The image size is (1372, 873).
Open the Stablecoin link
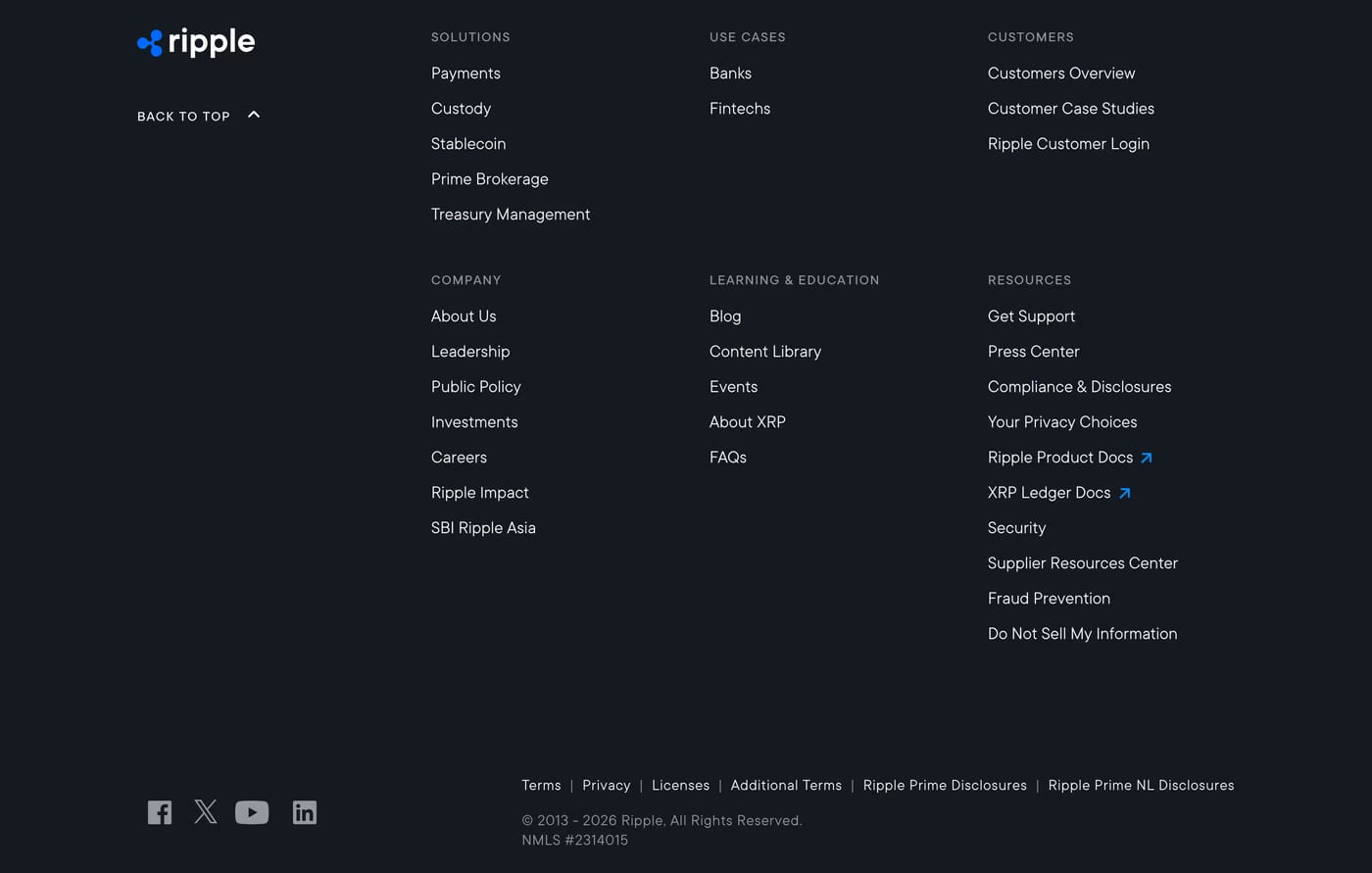[468, 144]
